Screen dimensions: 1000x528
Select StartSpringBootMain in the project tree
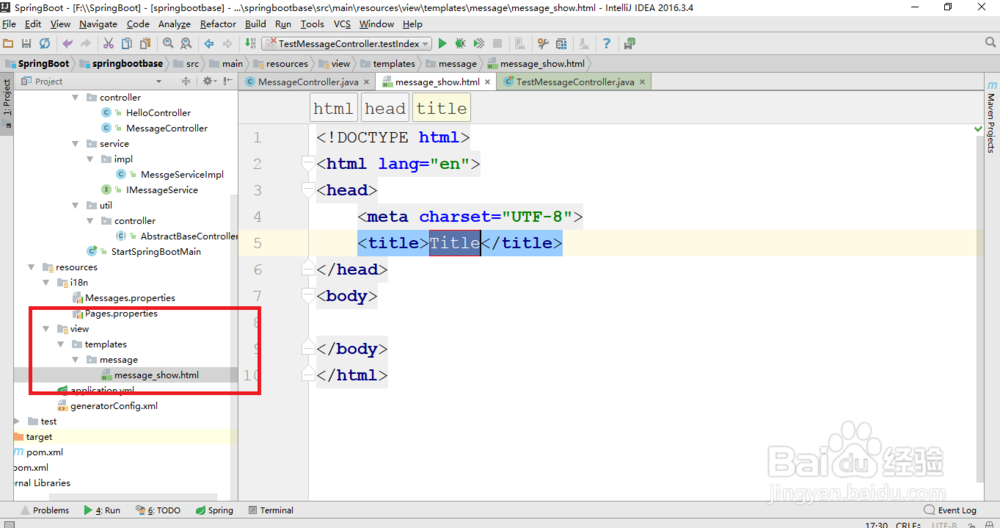156,252
